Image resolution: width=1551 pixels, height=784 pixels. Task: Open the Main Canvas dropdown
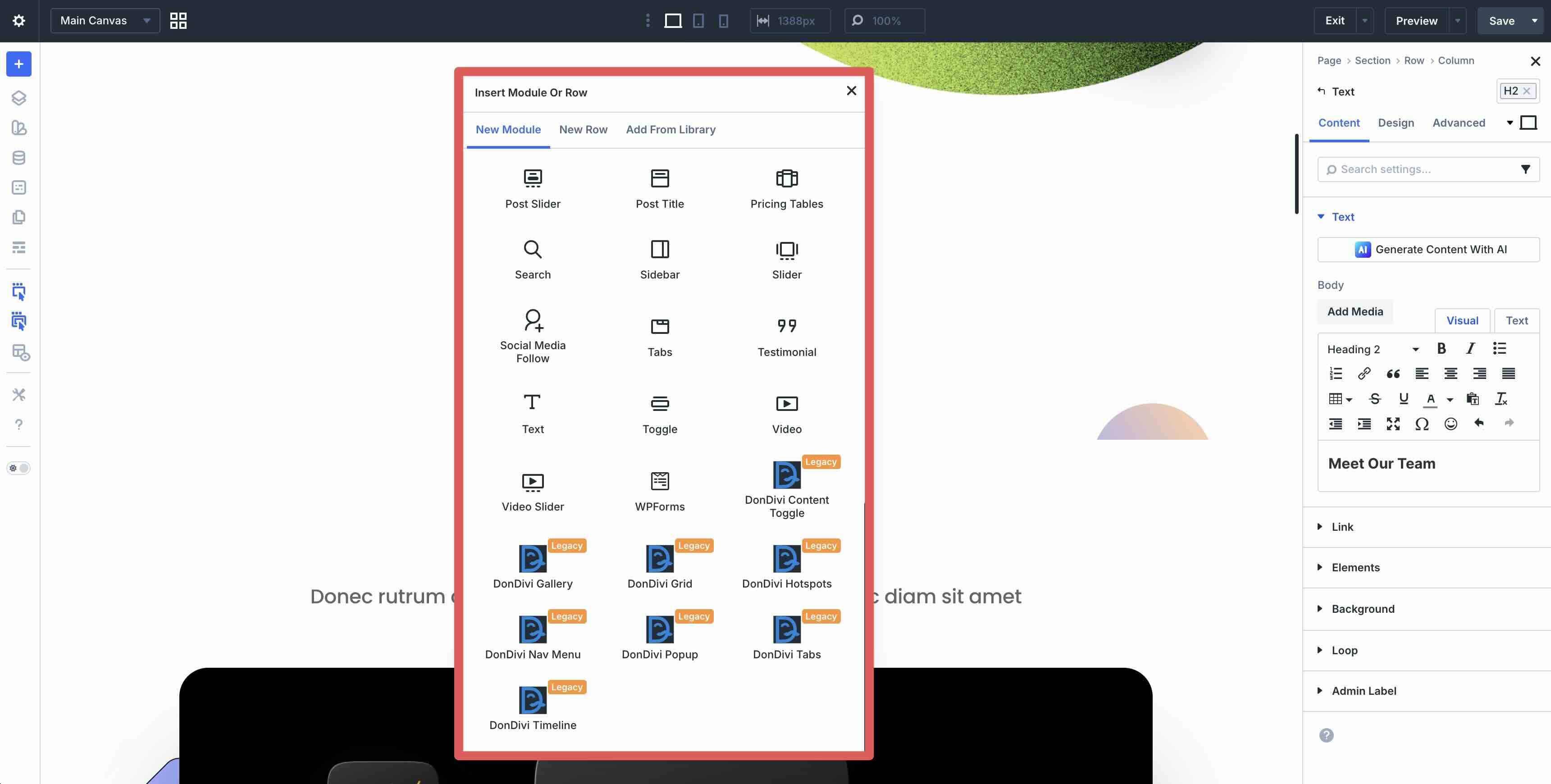(x=104, y=20)
